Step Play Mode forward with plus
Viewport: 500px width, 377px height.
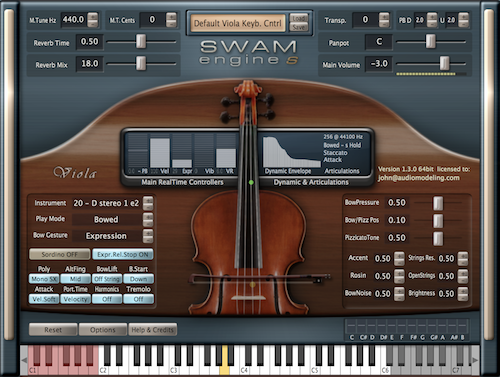(x=148, y=216)
